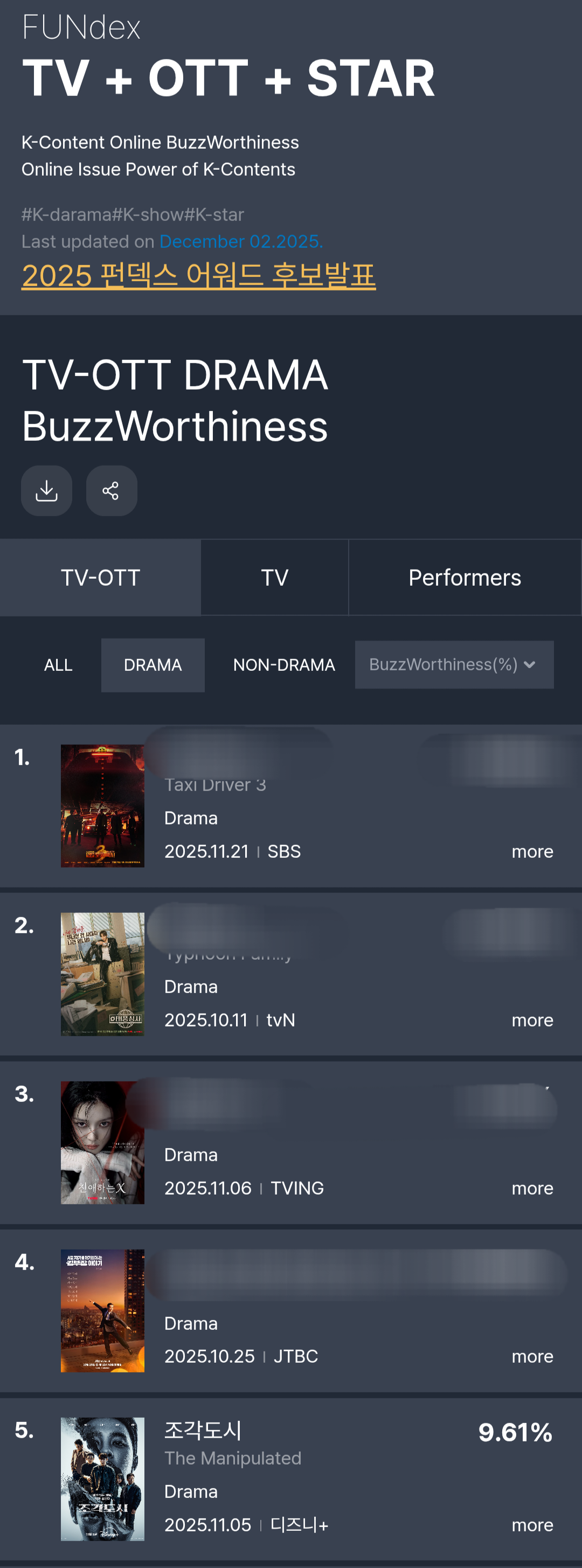Image resolution: width=582 pixels, height=1568 pixels.
Task: Open The Manipulated poster thumbnail
Action: click(102, 1479)
